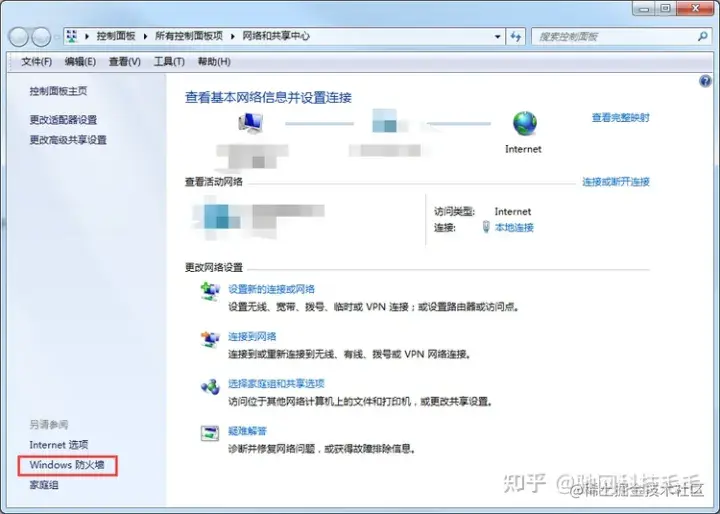Screen dimensions: 720x514
Task: Expand the arrow before 控制面板 in breadcrumb
Action: 87,36
